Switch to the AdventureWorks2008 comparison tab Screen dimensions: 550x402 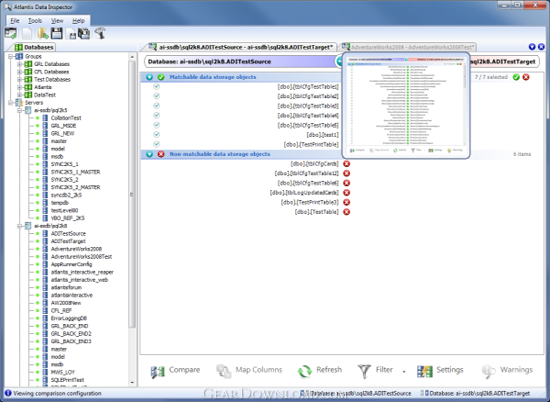coord(408,47)
